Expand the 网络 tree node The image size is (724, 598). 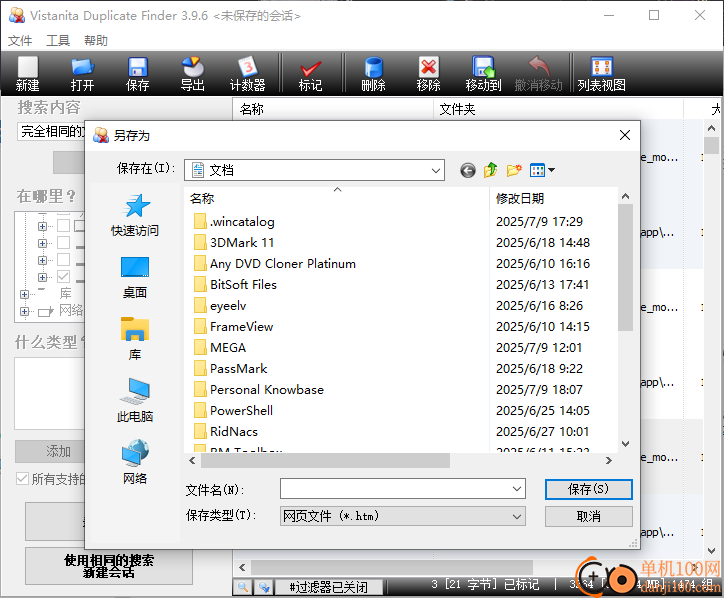tap(24, 311)
